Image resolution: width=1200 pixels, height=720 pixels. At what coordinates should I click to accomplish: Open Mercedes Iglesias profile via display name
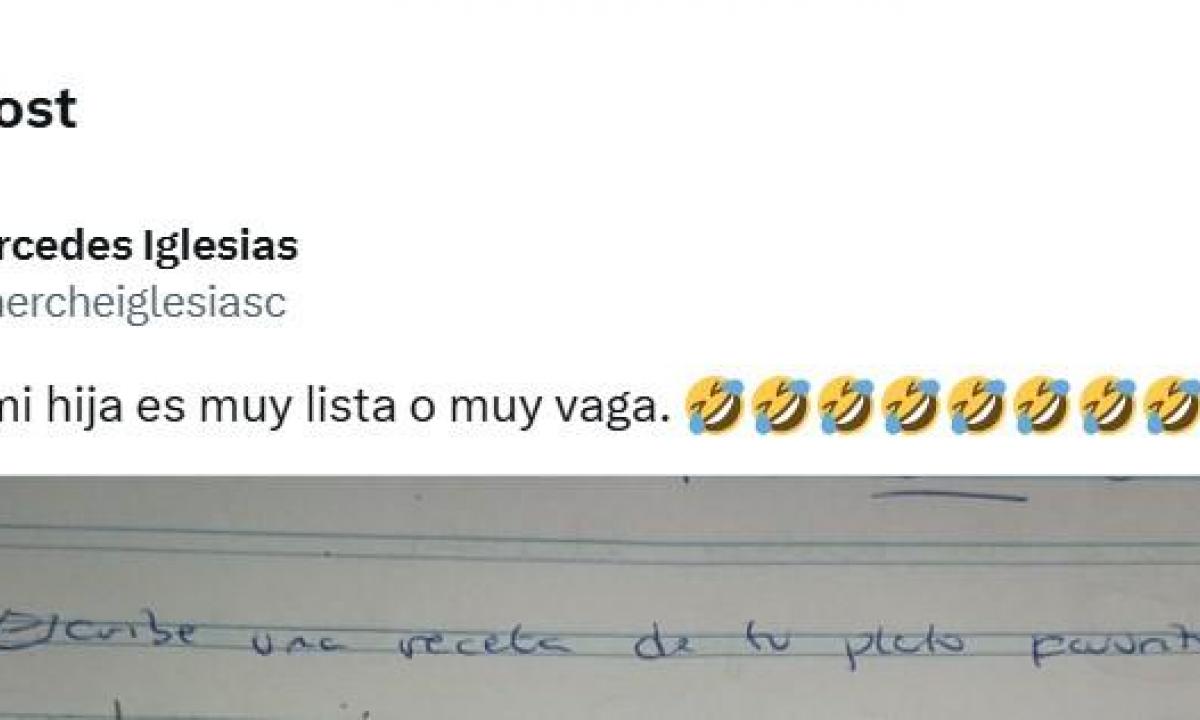(149, 245)
